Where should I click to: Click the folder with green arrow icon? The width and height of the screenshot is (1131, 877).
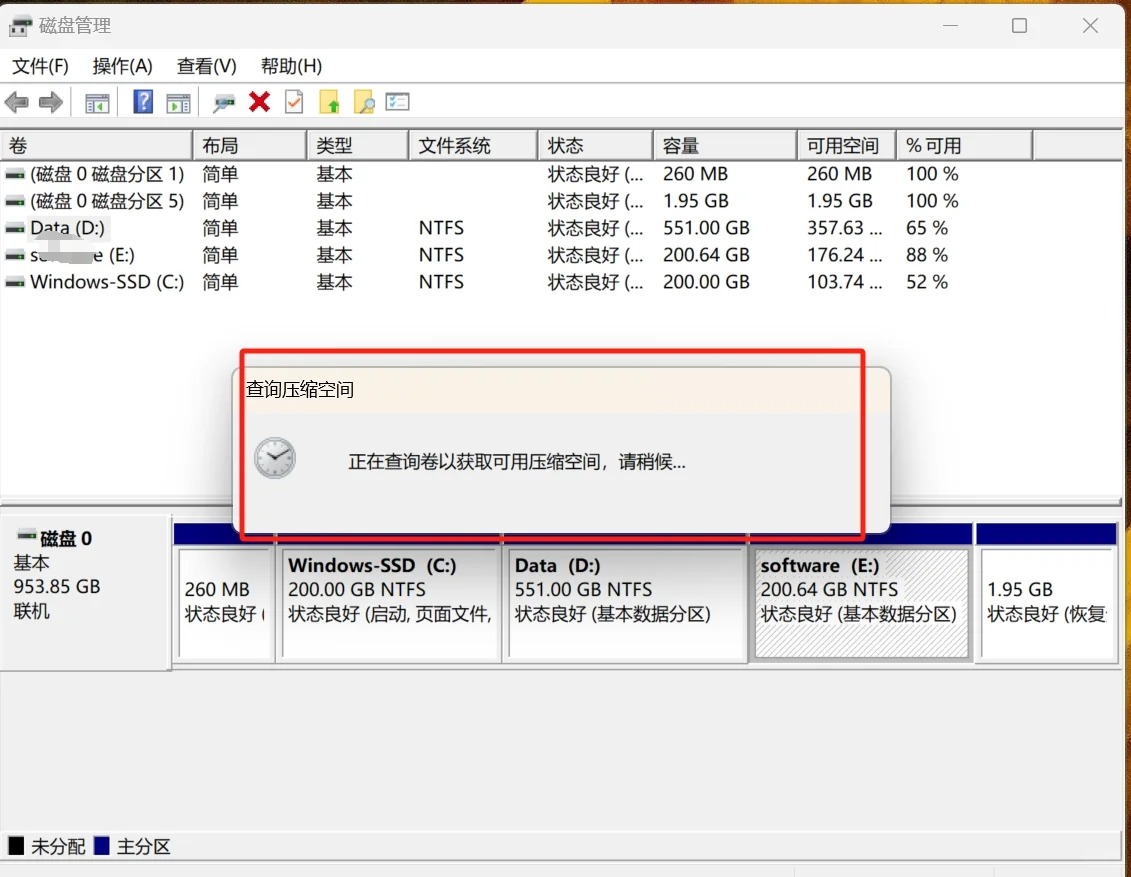329,102
